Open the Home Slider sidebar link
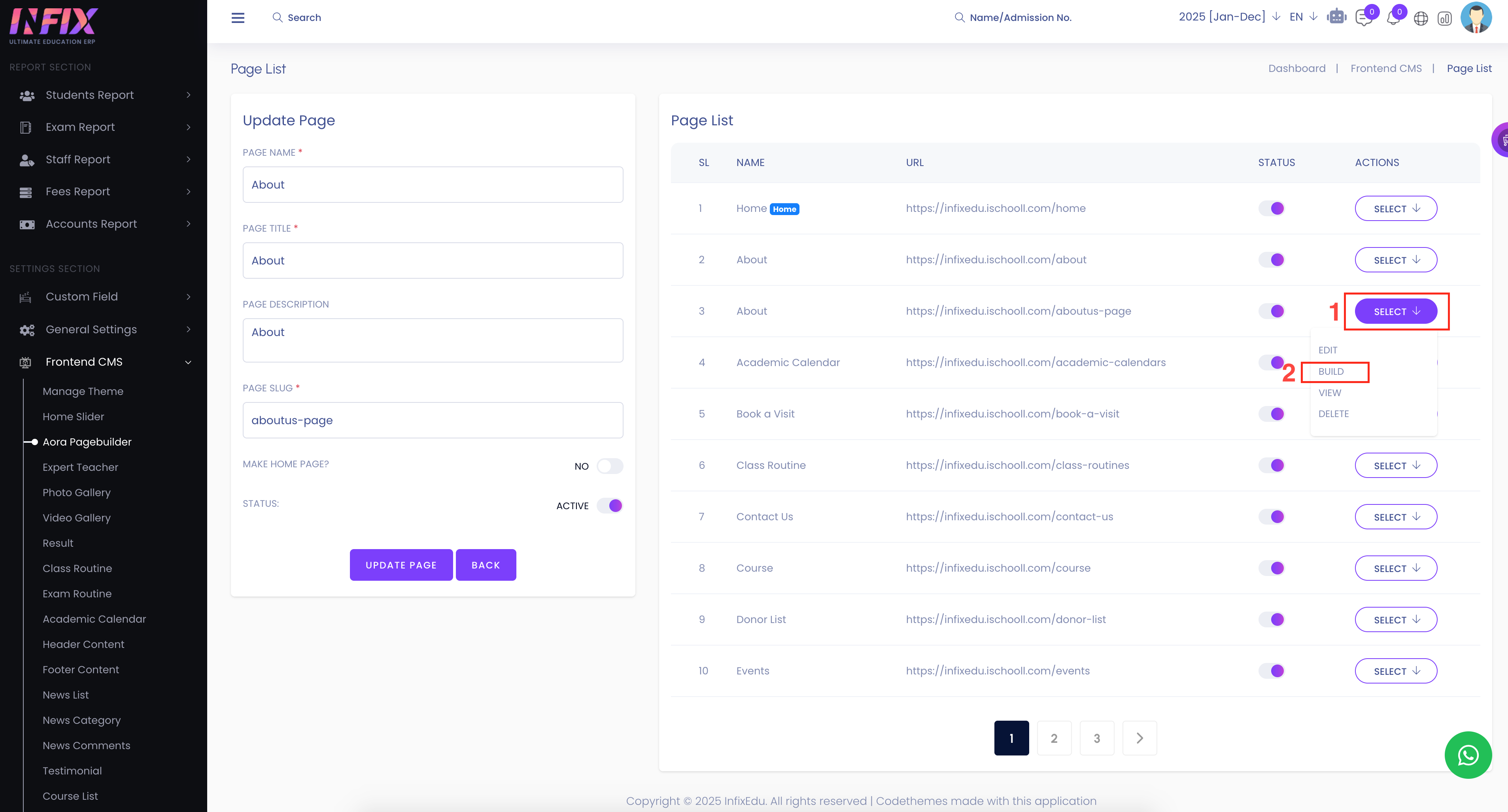 click(x=73, y=416)
